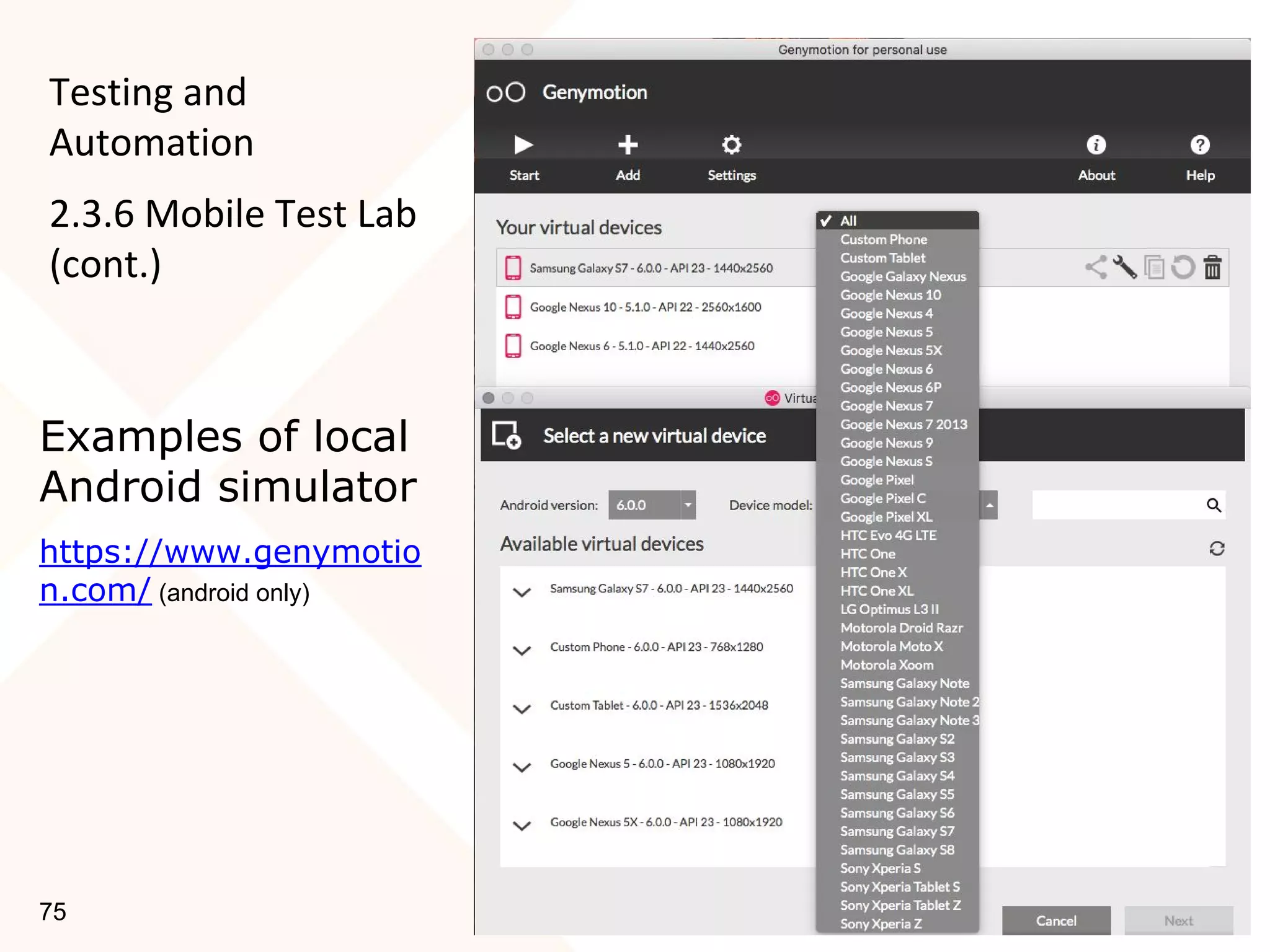Image resolution: width=1270 pixels, height=952 pixels.
Task: Click the Device model dropdown arrow
Action: coord(989,505)
